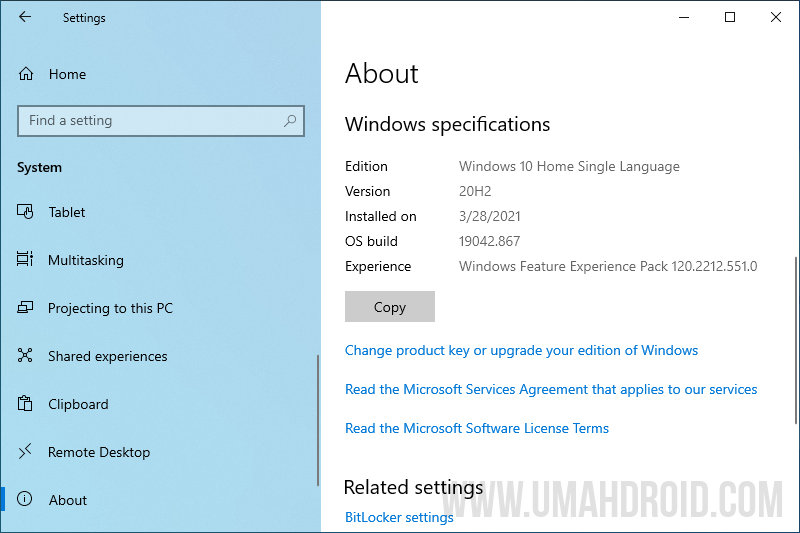800x533 pixels.
Task: Open BitLocker settings link
Action: [x=399, y=517]
